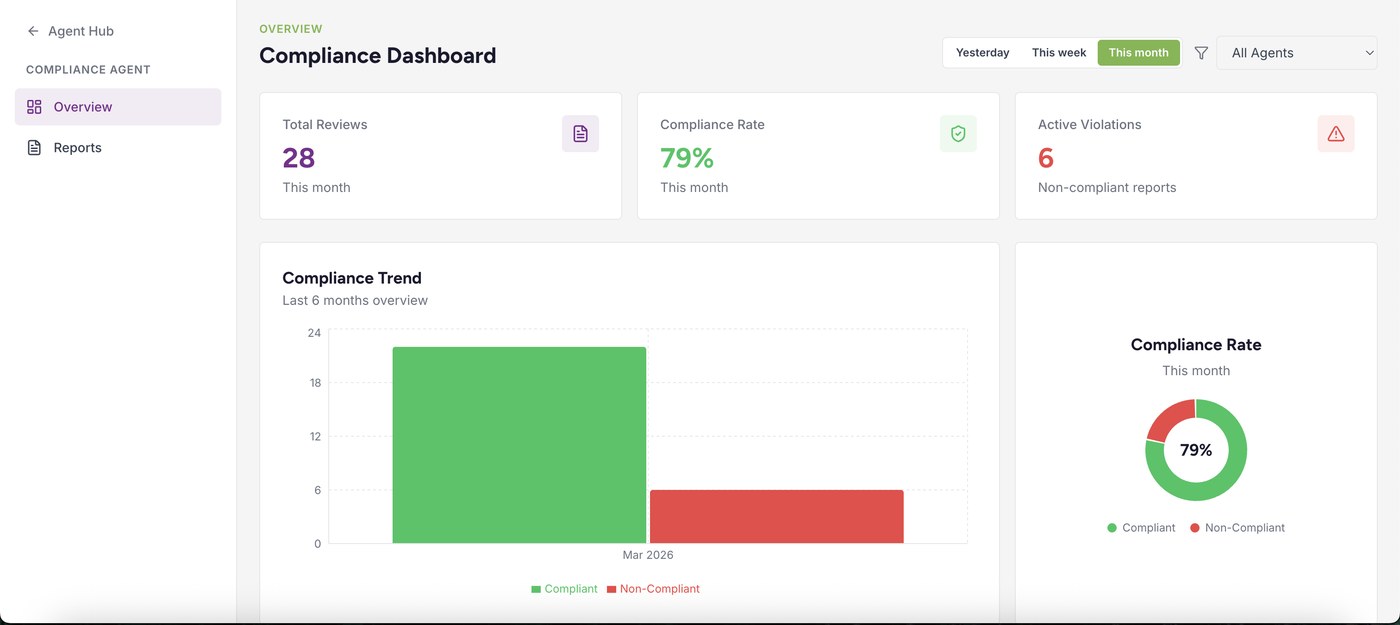Click the Compliance Trend heading
1400x625 pixels.
(x=352, y=278)
